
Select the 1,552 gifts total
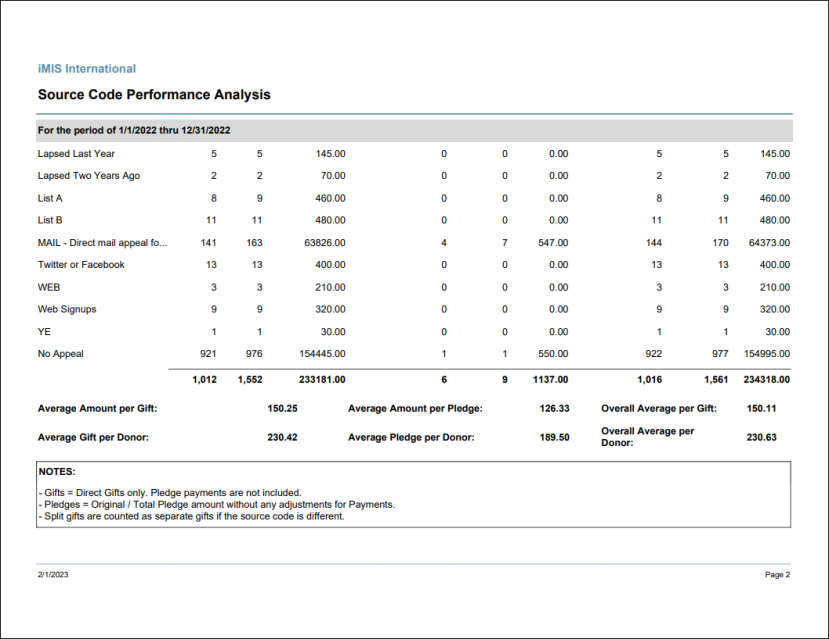[x=250, y=379]
